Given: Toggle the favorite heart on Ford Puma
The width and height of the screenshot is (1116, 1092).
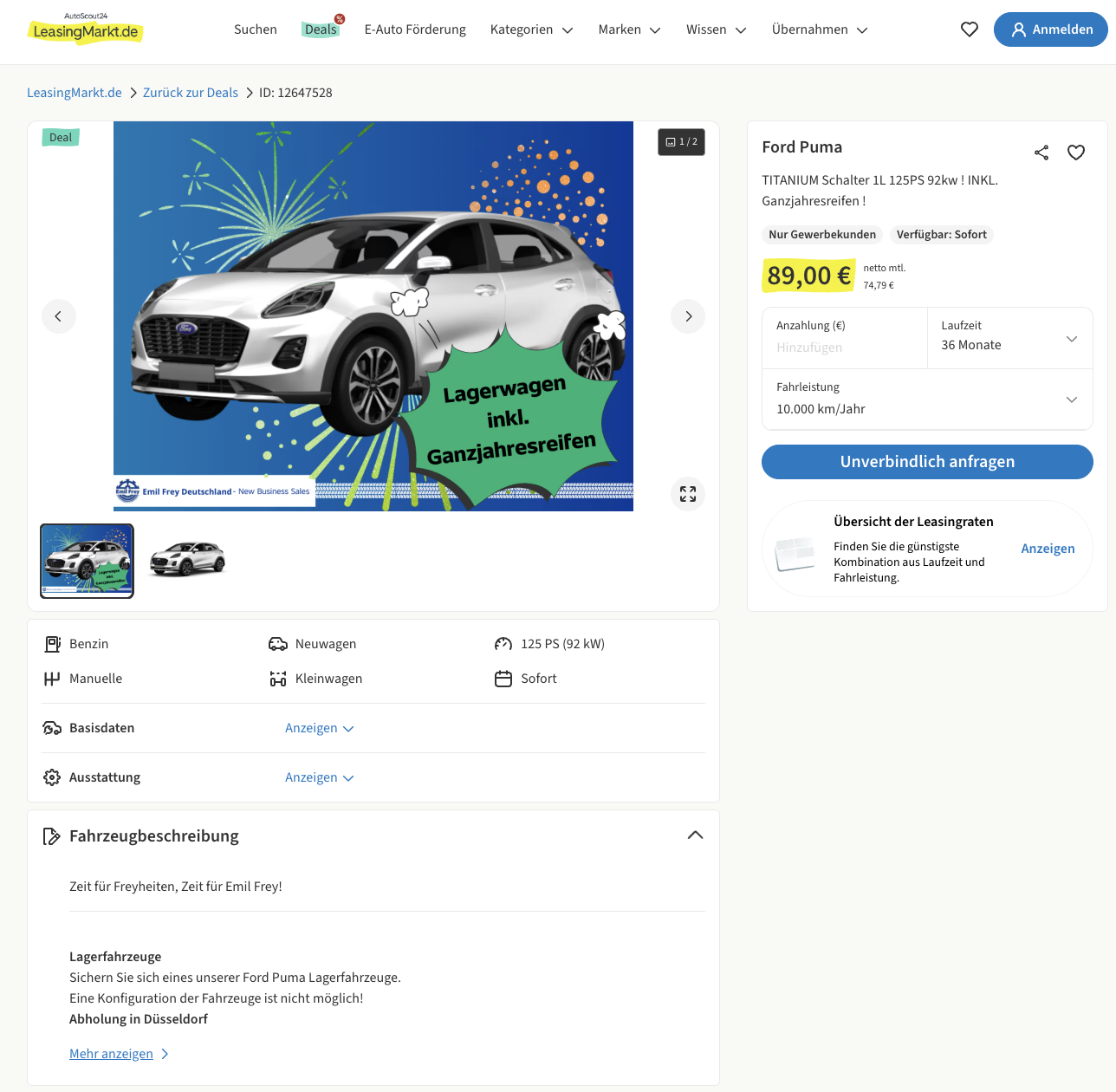Looking at the screenshot, I should click(1076, 153).
